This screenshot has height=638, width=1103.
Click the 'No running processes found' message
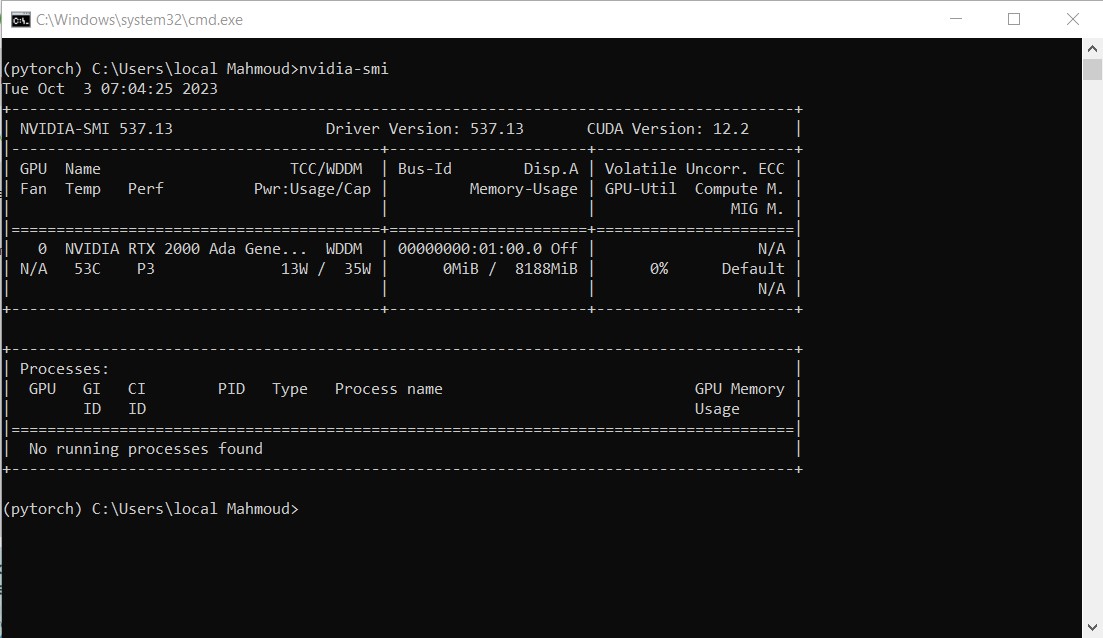point(146,449)
